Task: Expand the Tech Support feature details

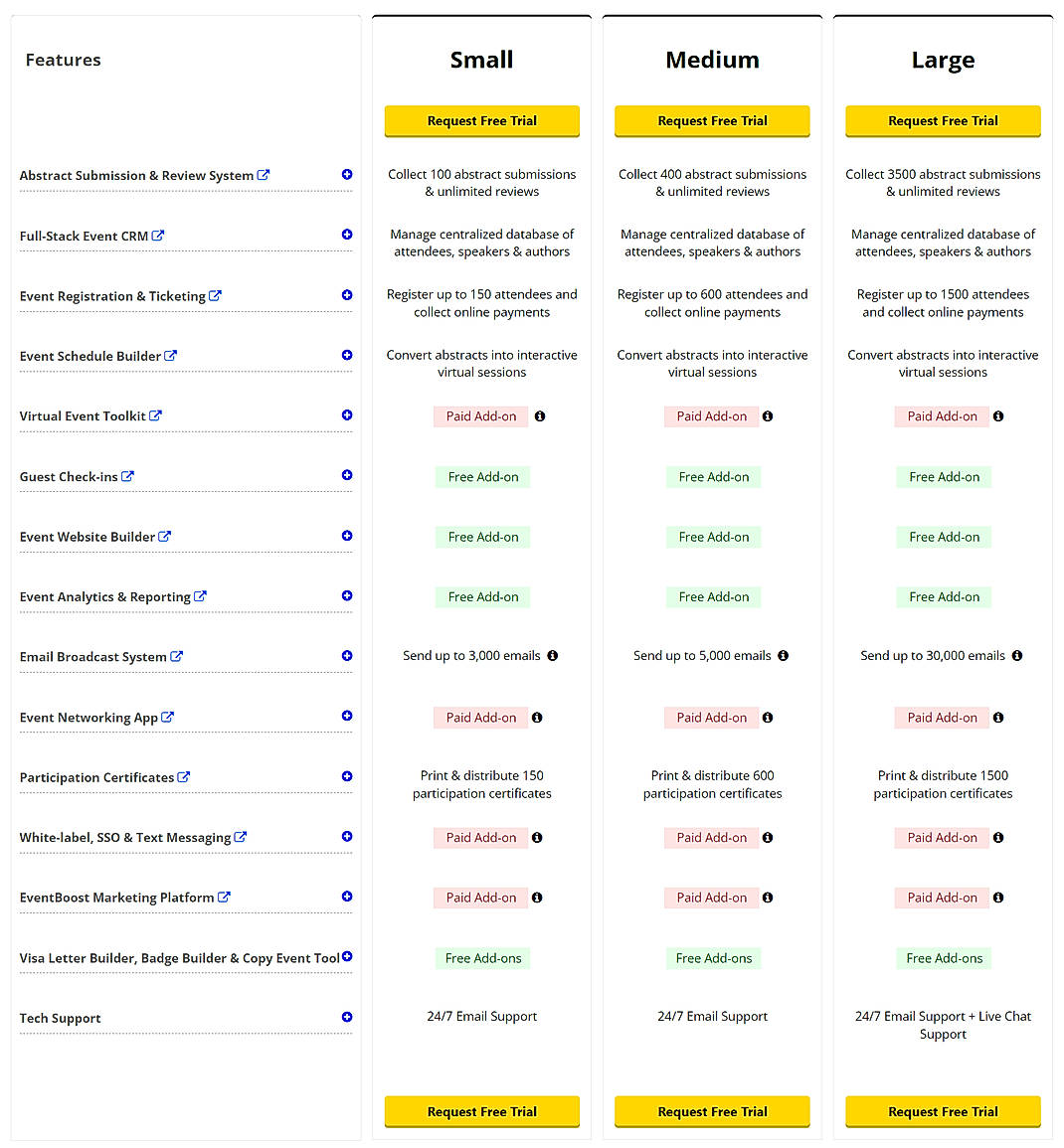Action: [346, 1017]
